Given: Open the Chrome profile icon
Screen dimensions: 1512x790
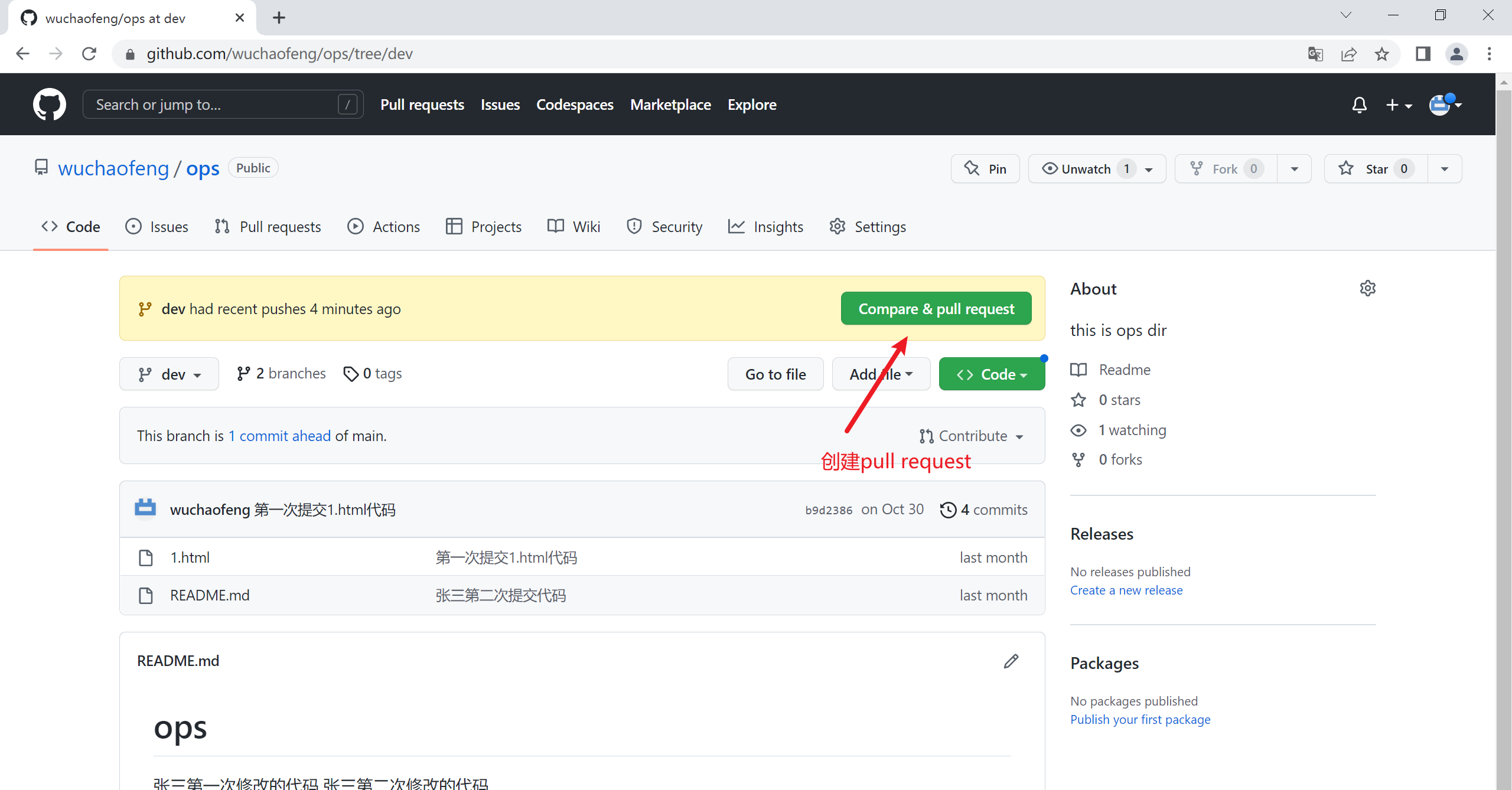Looking at the screenshot, I should point(1456,54).
